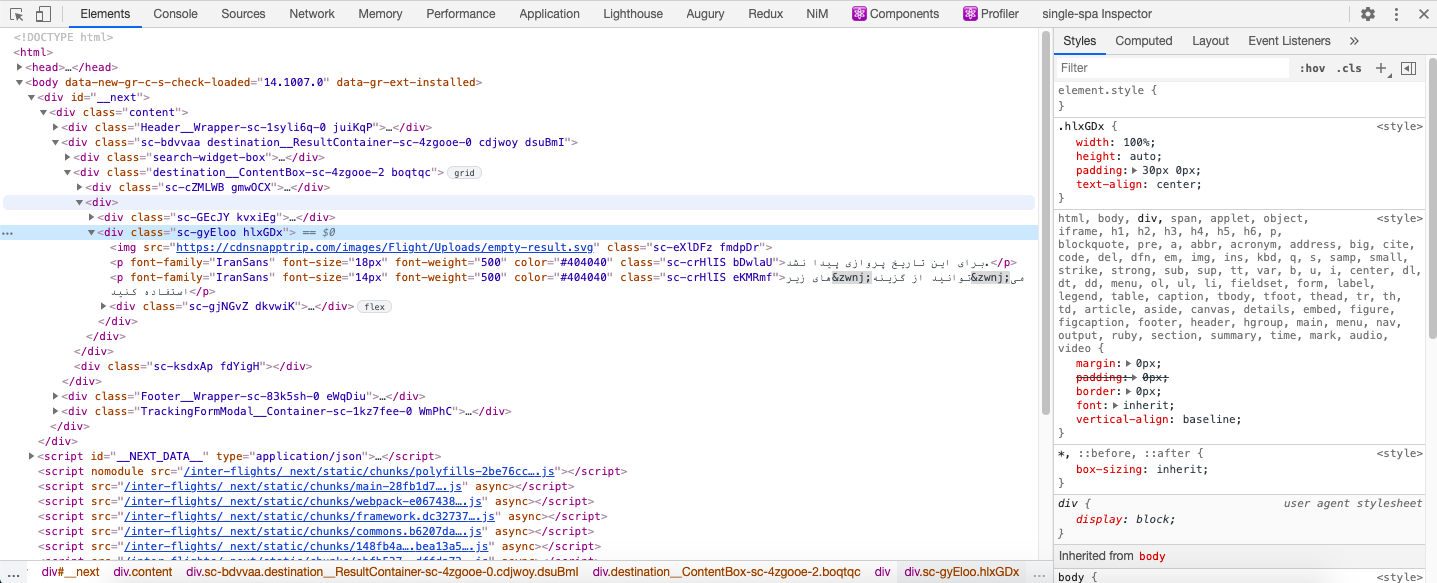Toggle the device toolbar icon
Screen dimensions: 1437x583
(x=43, y=14)
